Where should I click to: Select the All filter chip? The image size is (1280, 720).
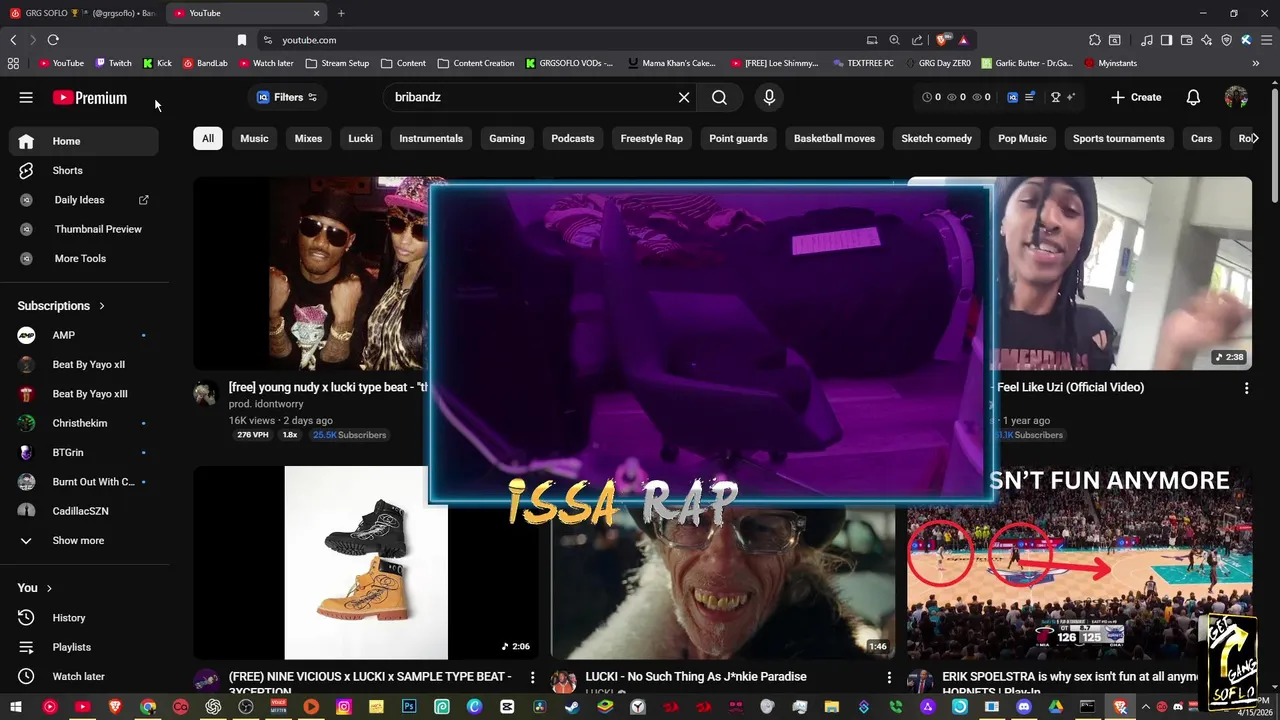[208, 138]
